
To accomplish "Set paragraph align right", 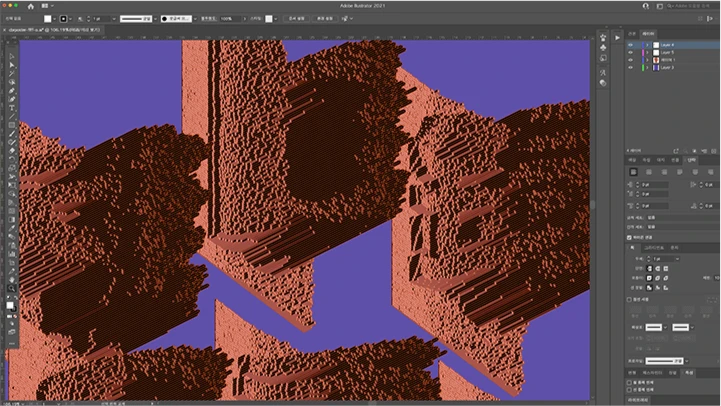I will 664,172.
